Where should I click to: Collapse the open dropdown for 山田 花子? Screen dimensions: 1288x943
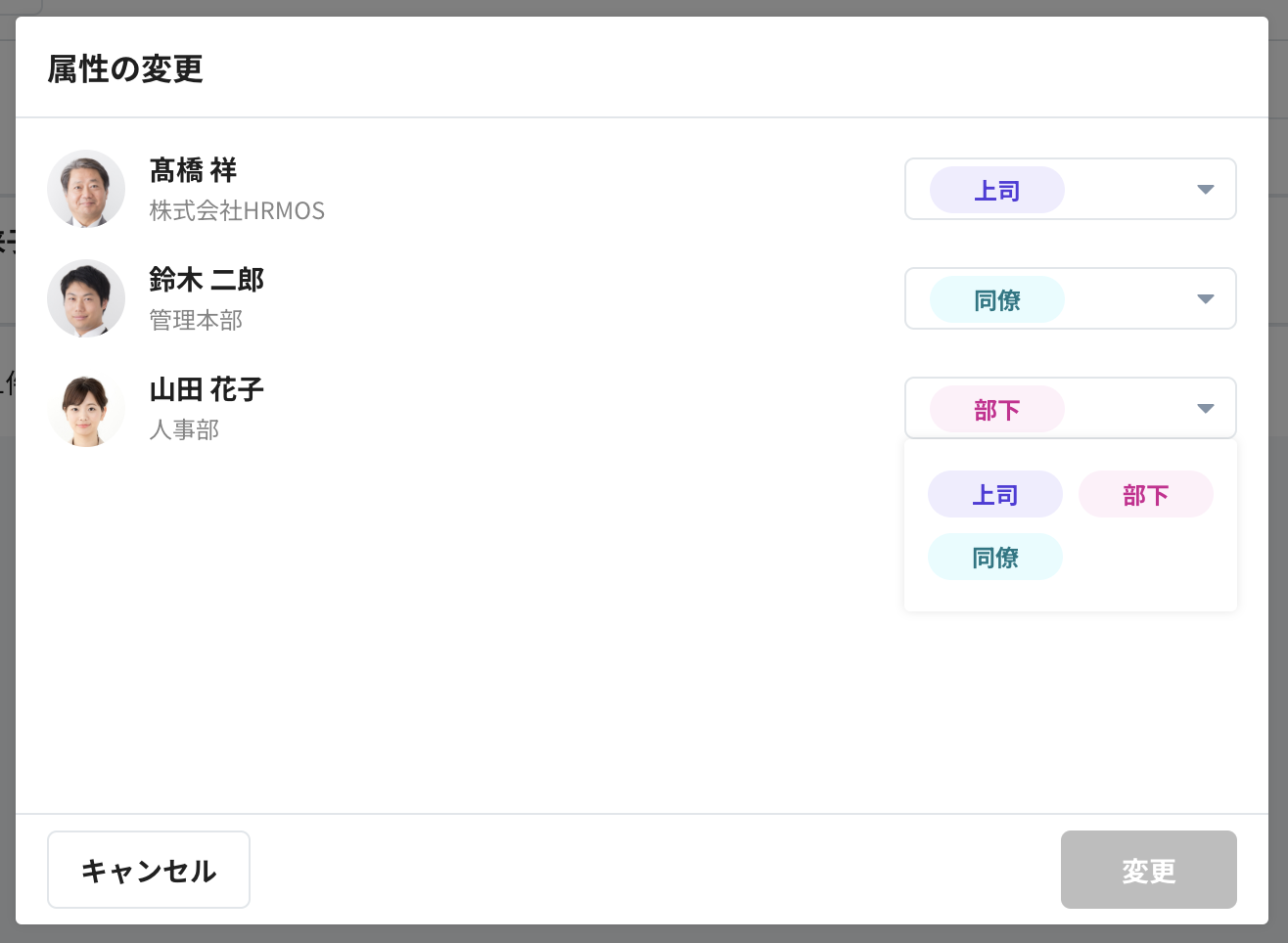[1205, 408]
